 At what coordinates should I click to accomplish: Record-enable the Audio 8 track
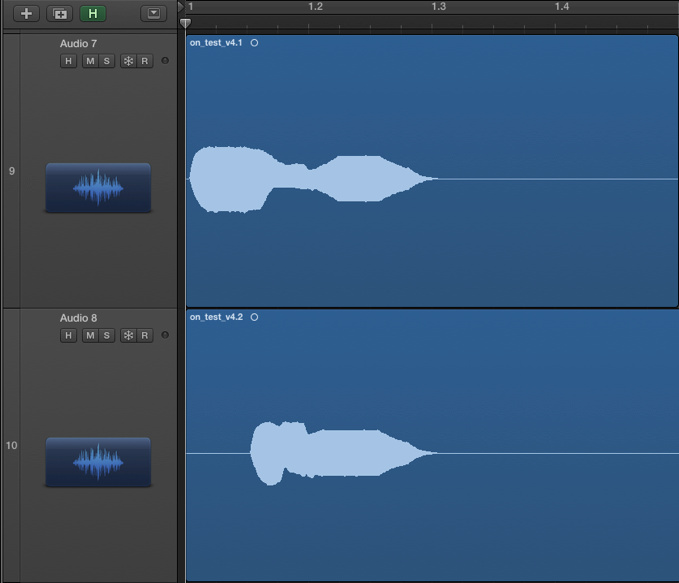tap(145, 335)
